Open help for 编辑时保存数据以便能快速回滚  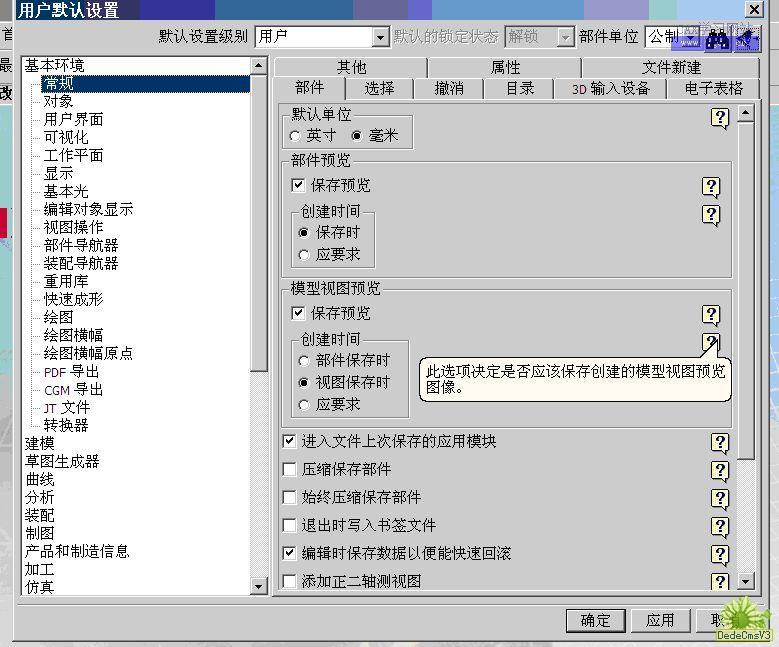click(x=719, y=555)
